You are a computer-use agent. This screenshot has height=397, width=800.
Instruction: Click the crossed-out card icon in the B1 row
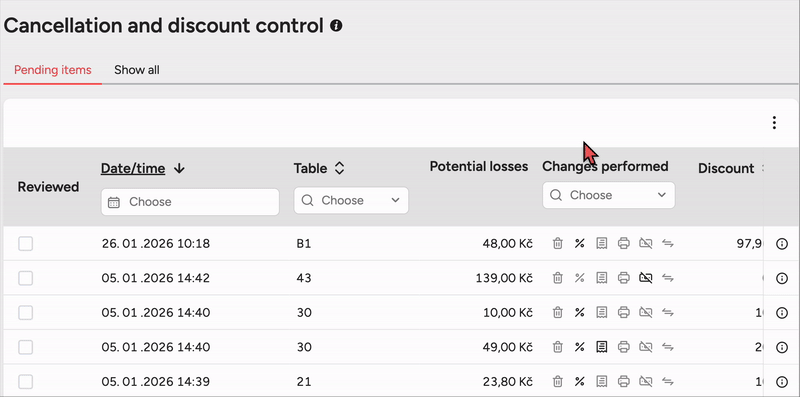[x=645, y=244]
